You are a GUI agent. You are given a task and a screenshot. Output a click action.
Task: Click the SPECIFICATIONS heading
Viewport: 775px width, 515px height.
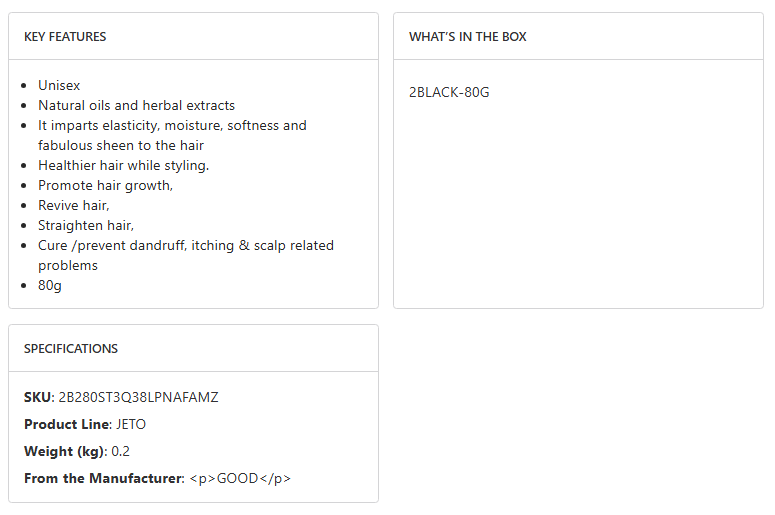pos(71,349)
